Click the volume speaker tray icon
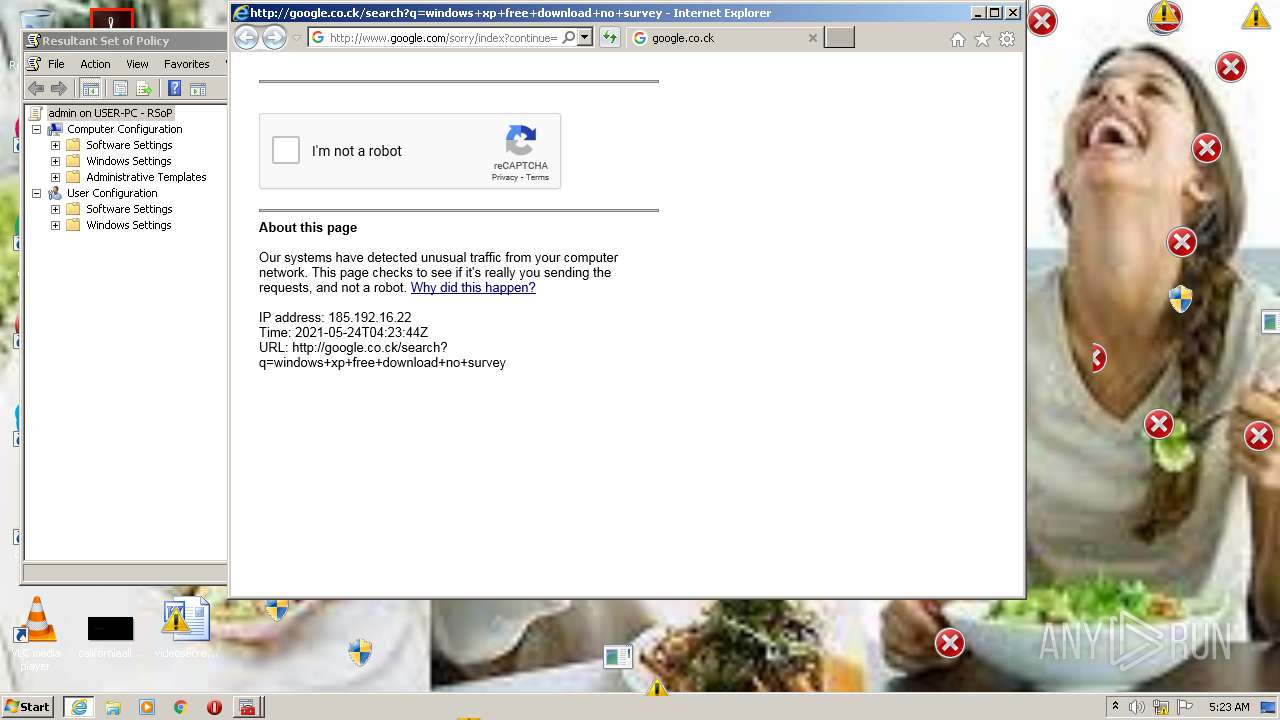The height and width of the screenshot is (720, 1280). click(x=1137, y=707)
